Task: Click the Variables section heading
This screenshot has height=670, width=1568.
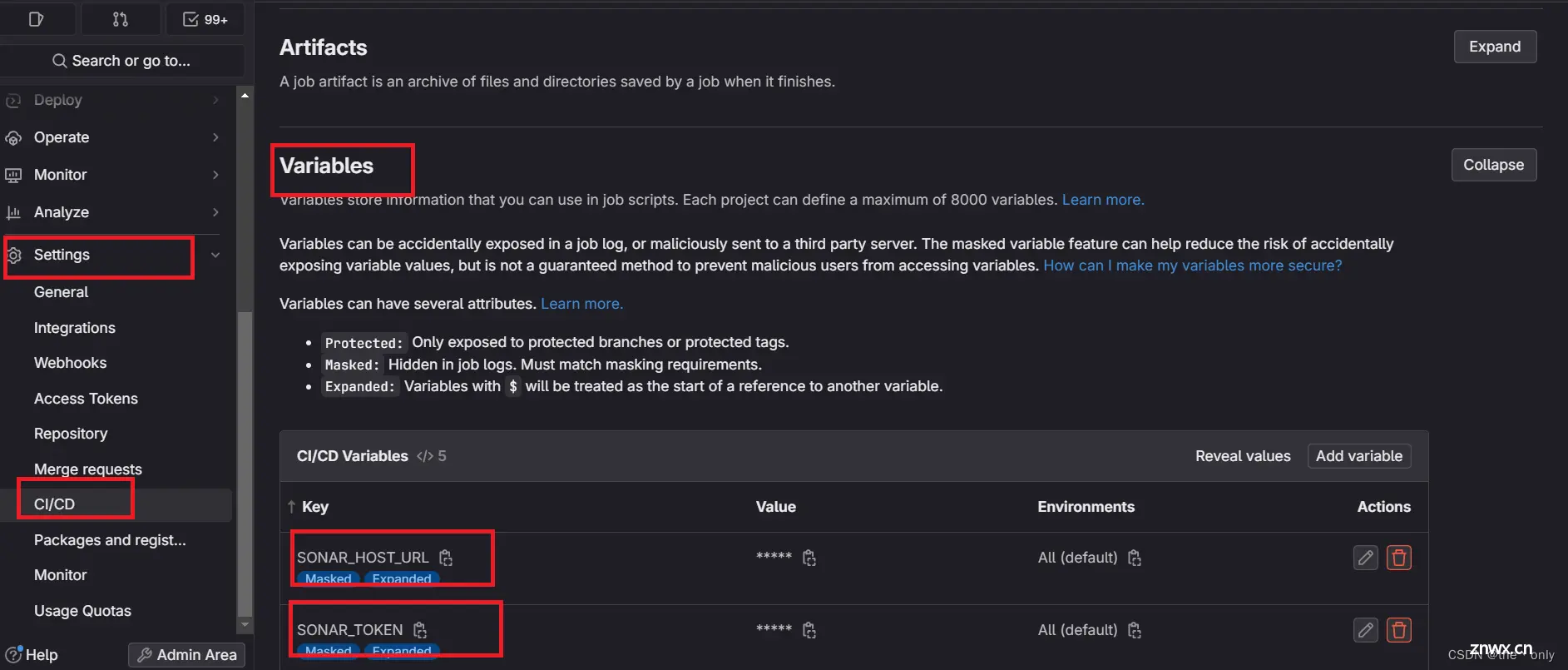Action: (326, 166)
